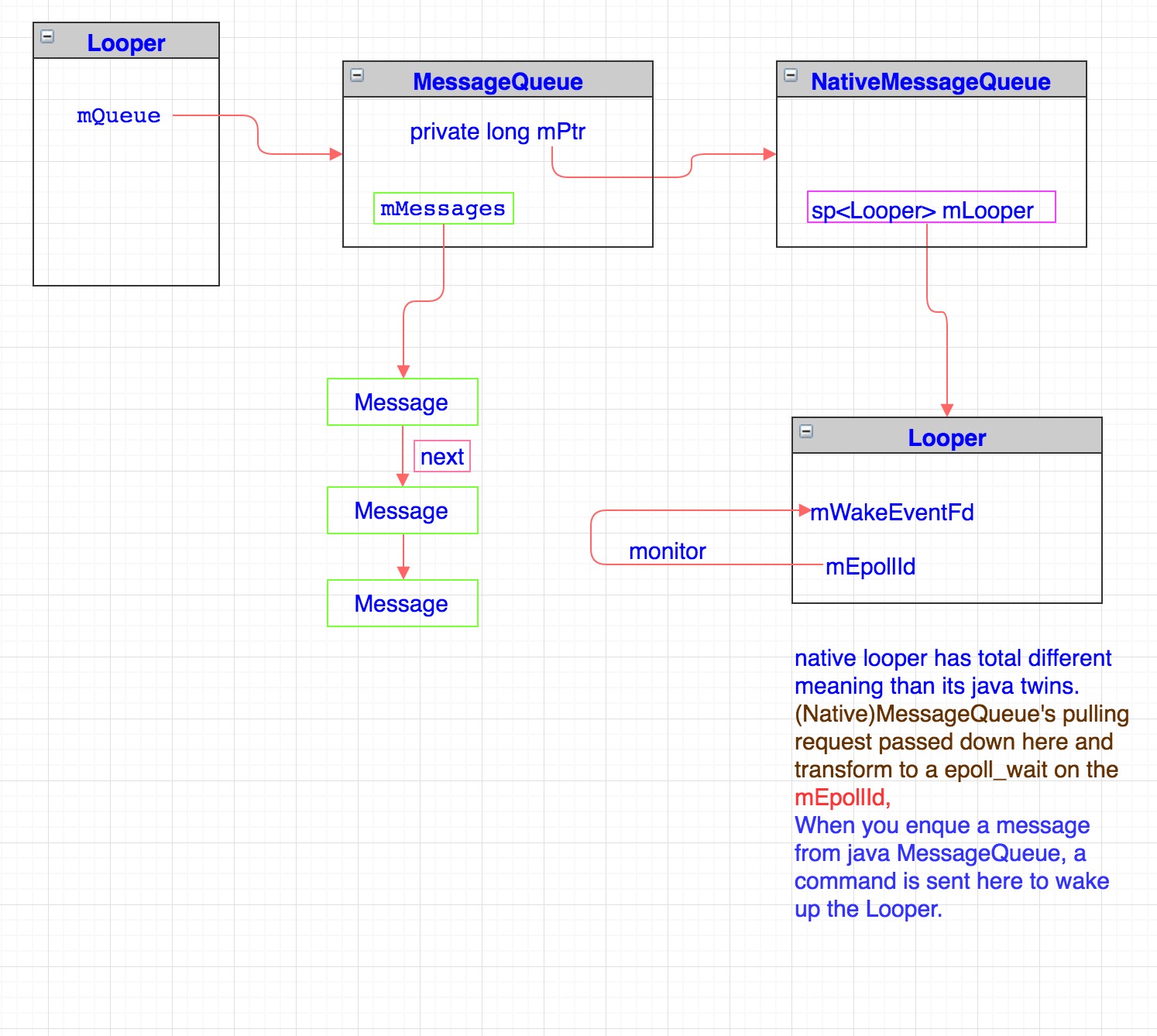Collapse the NativeMessageQueue container
The width and height of the screenshot is (1157, 1036).
(791, 75)
